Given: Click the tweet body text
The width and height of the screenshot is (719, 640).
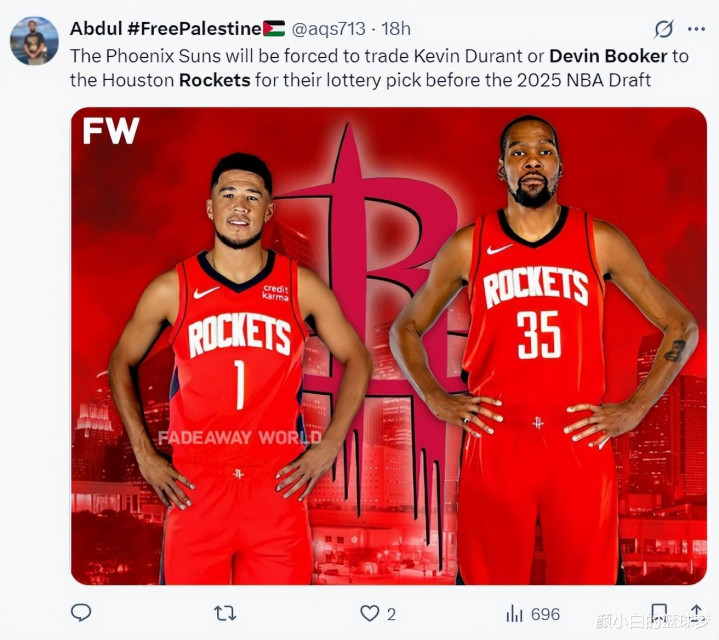Looking at the screenshot, I should [x=379, y=68].
